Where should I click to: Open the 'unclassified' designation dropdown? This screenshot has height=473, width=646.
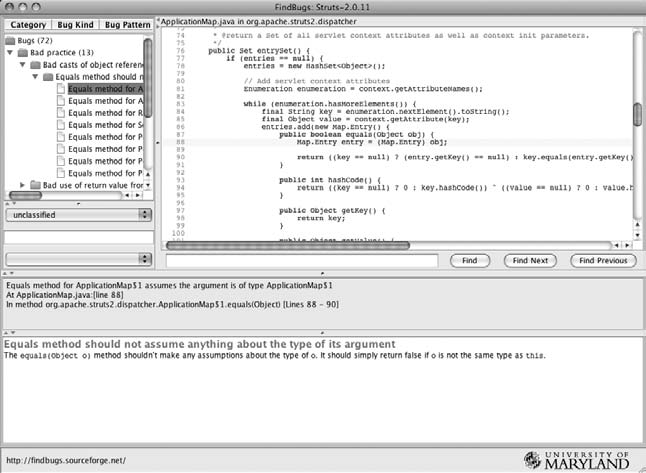click(x=77, y=215)
